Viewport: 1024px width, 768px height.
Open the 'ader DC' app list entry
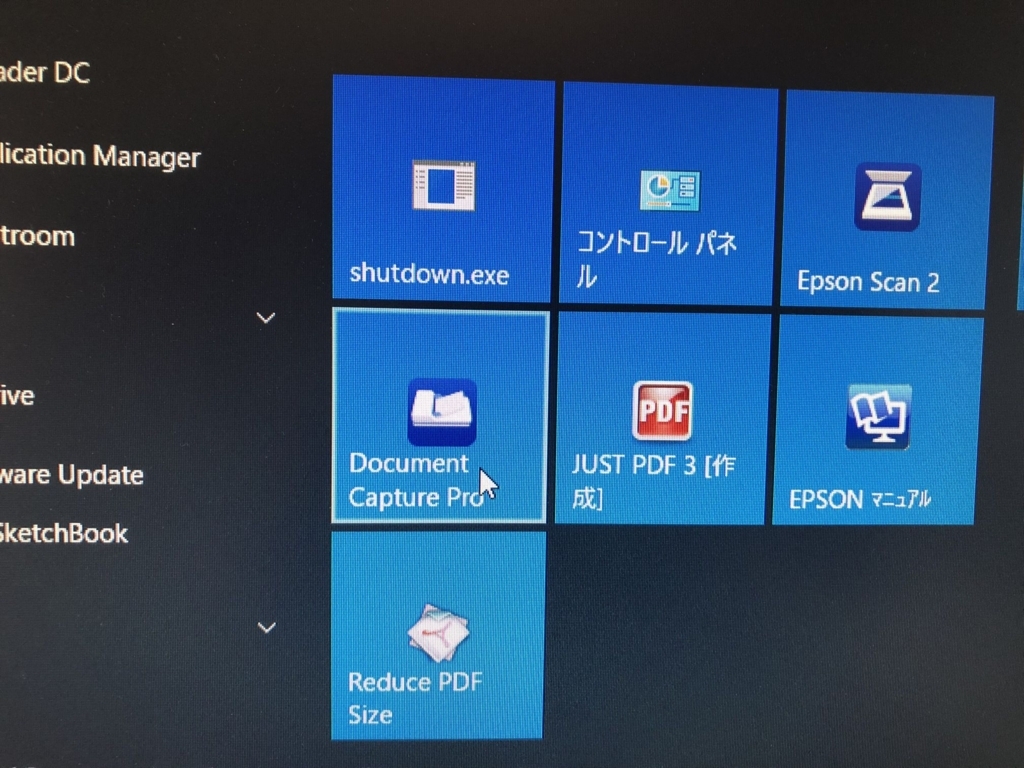[44, 72]
